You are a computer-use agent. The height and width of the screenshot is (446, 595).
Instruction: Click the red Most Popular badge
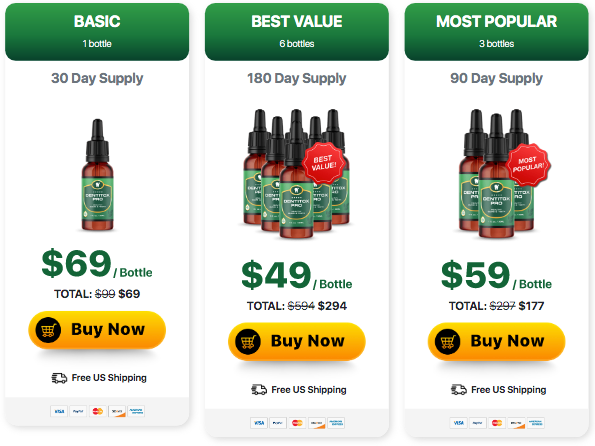(x=528, y=164)
